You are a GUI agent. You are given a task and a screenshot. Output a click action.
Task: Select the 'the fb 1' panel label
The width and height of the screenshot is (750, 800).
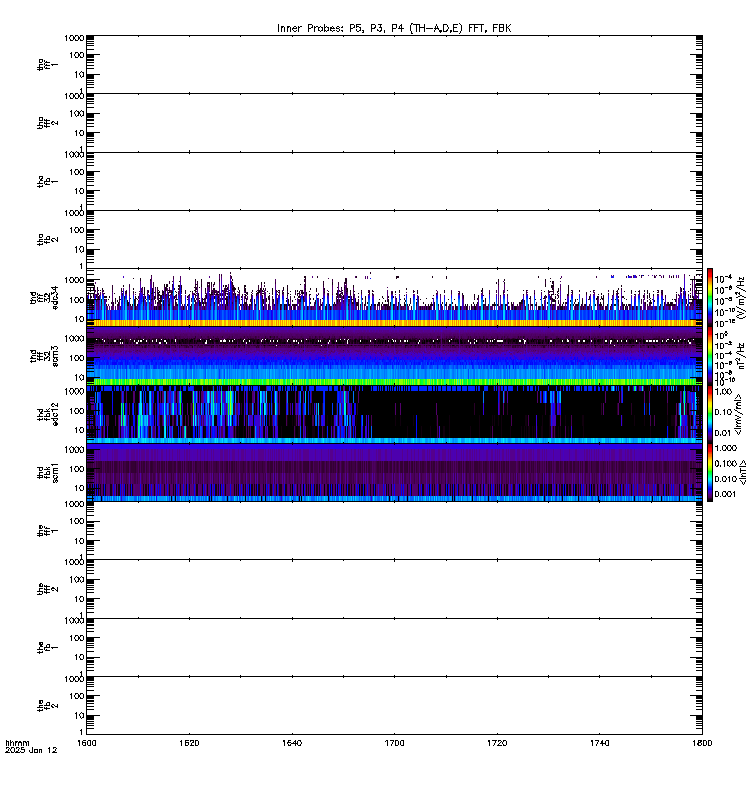tap(47, 648)
